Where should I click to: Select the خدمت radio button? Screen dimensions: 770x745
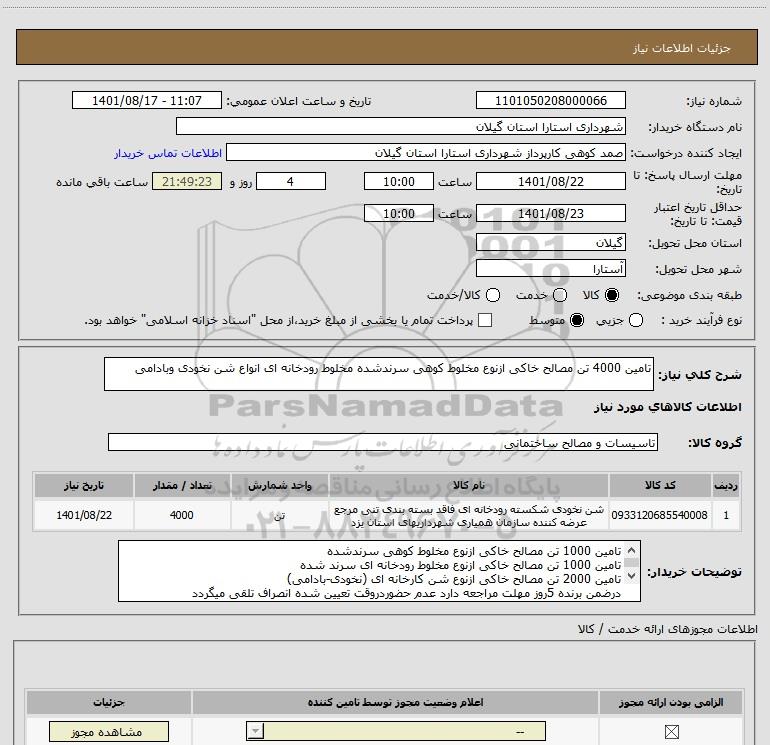[x=560, y=295]
